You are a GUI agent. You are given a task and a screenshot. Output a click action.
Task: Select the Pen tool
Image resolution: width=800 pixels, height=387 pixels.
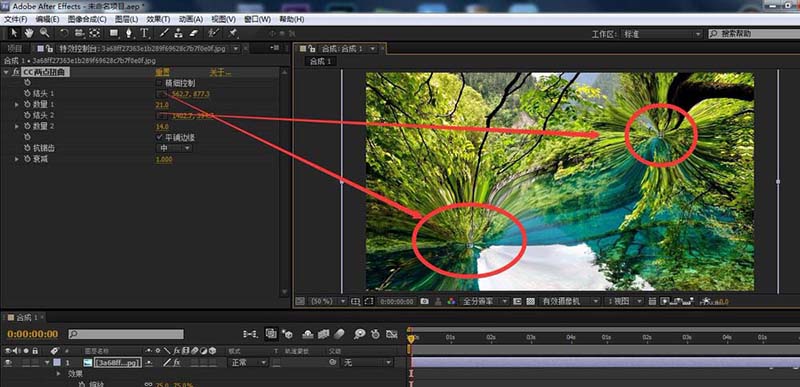point(129,33)
